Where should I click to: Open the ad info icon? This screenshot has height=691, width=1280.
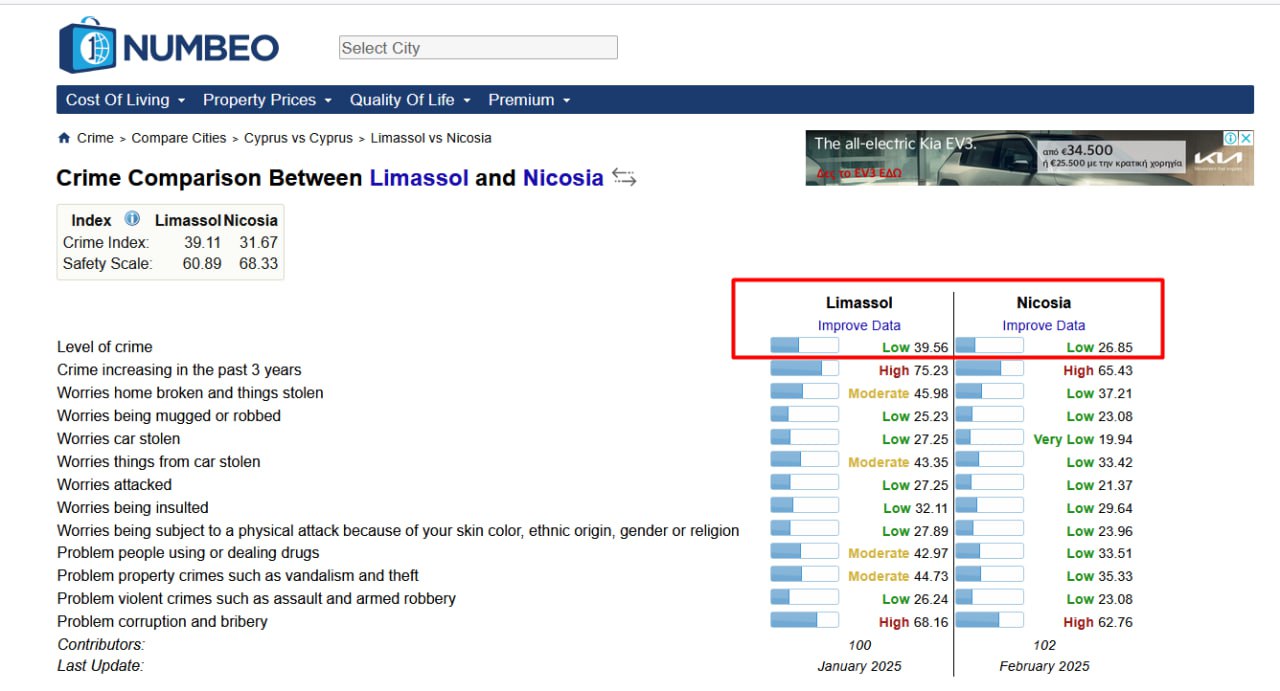[1232, 138]
